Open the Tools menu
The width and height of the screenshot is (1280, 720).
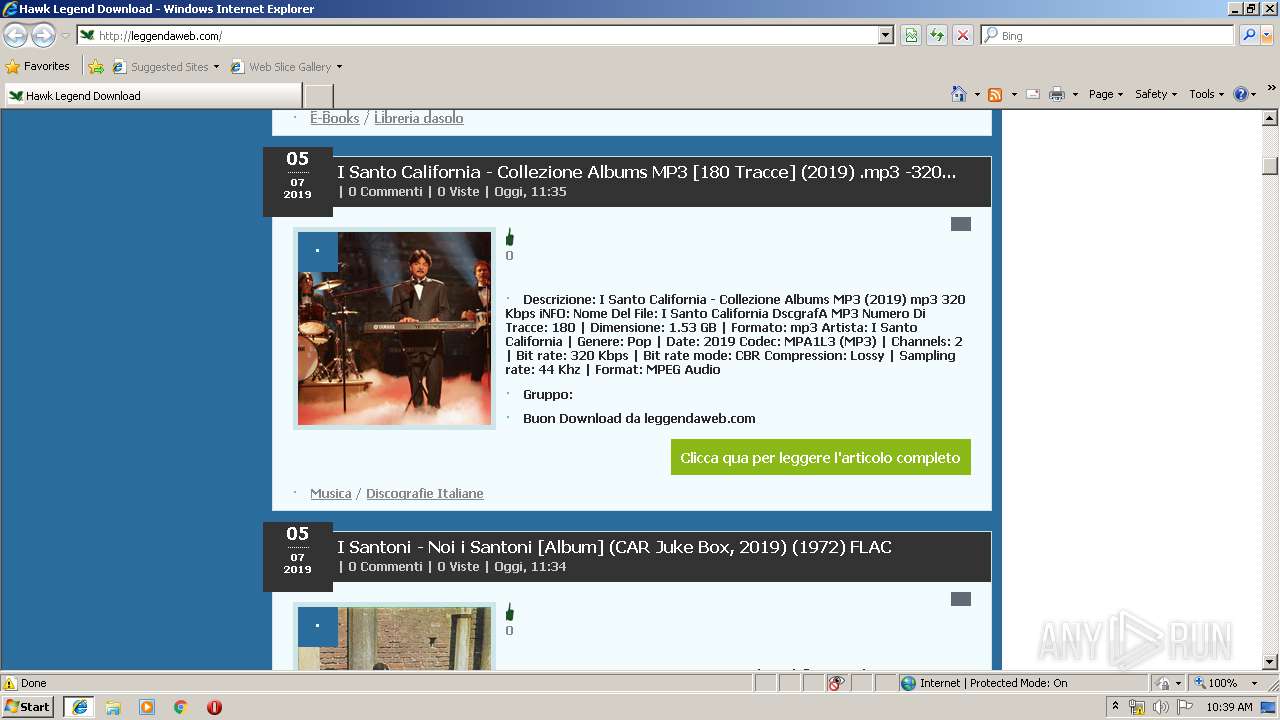pos(1207,94)
